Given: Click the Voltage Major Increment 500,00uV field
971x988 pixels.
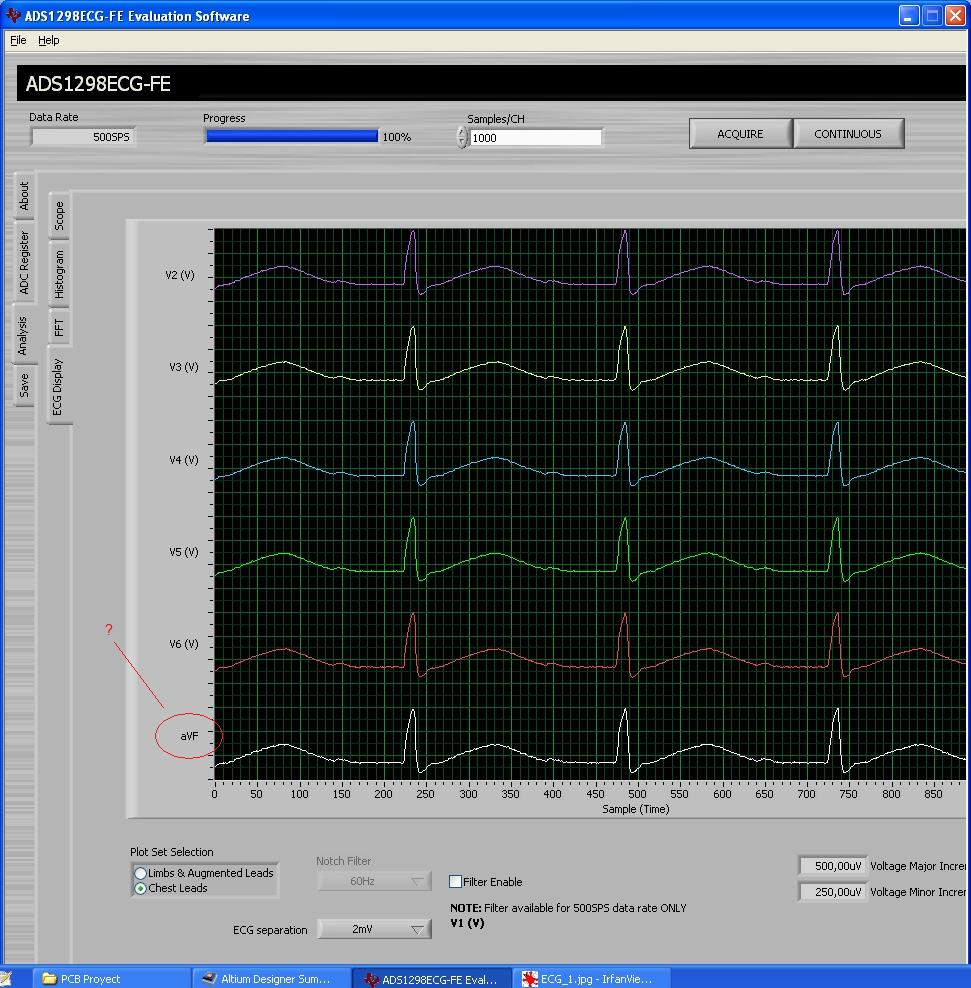Looking at the screenshot, I should coord(832,866).
